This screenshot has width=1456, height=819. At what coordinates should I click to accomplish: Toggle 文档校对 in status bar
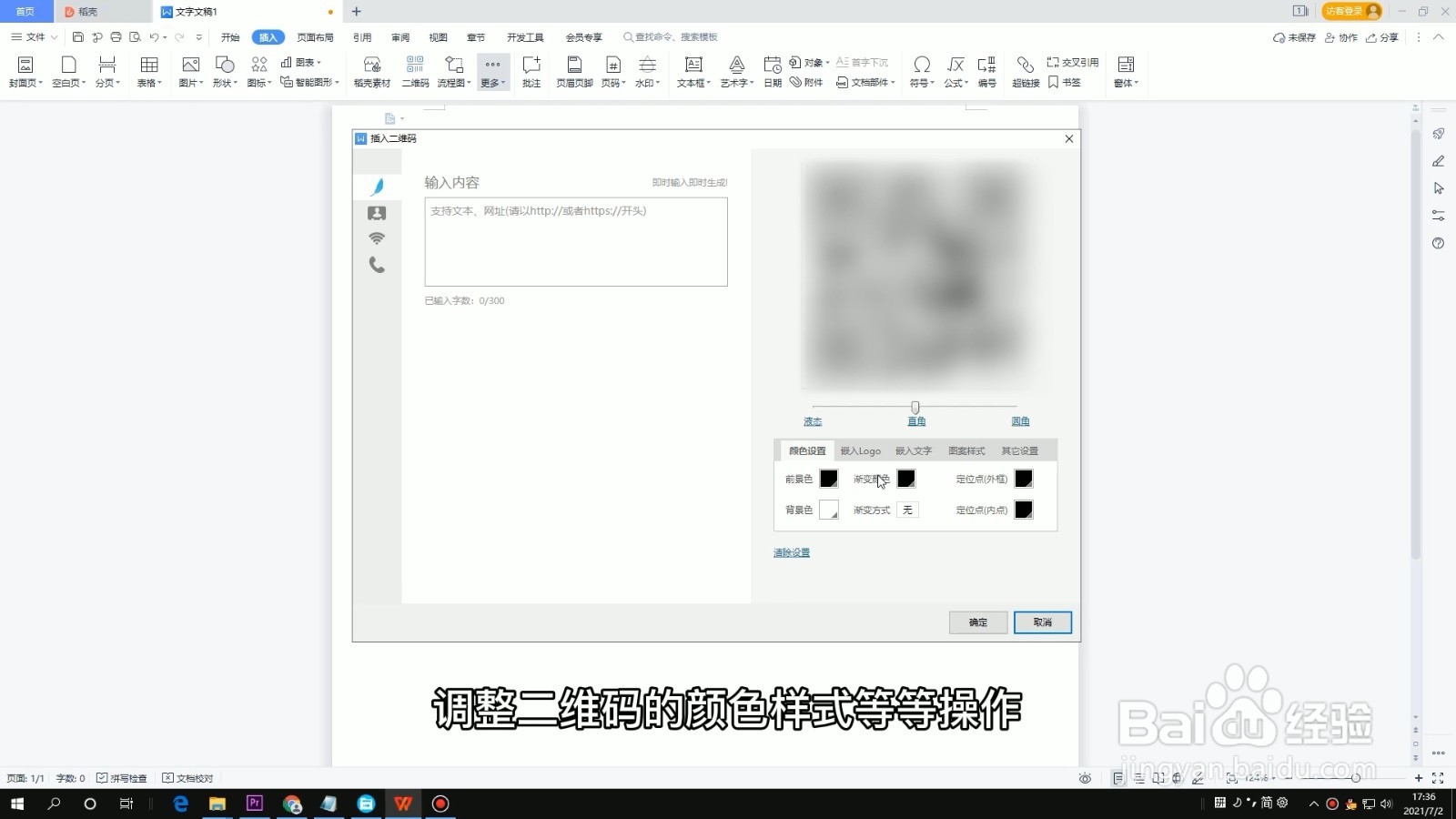pyautogui.click(x=187, y=778)
